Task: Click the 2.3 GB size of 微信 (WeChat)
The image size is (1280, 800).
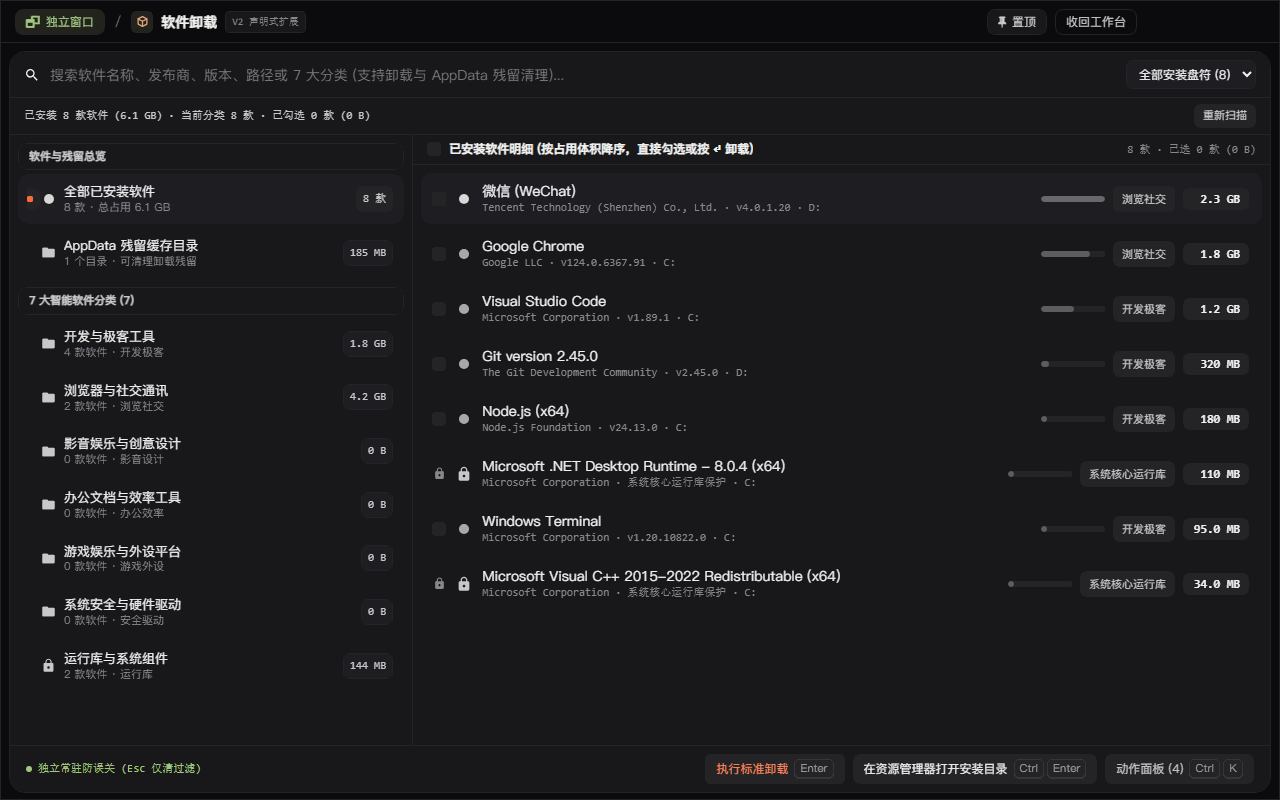Action: pos(1216,199)
